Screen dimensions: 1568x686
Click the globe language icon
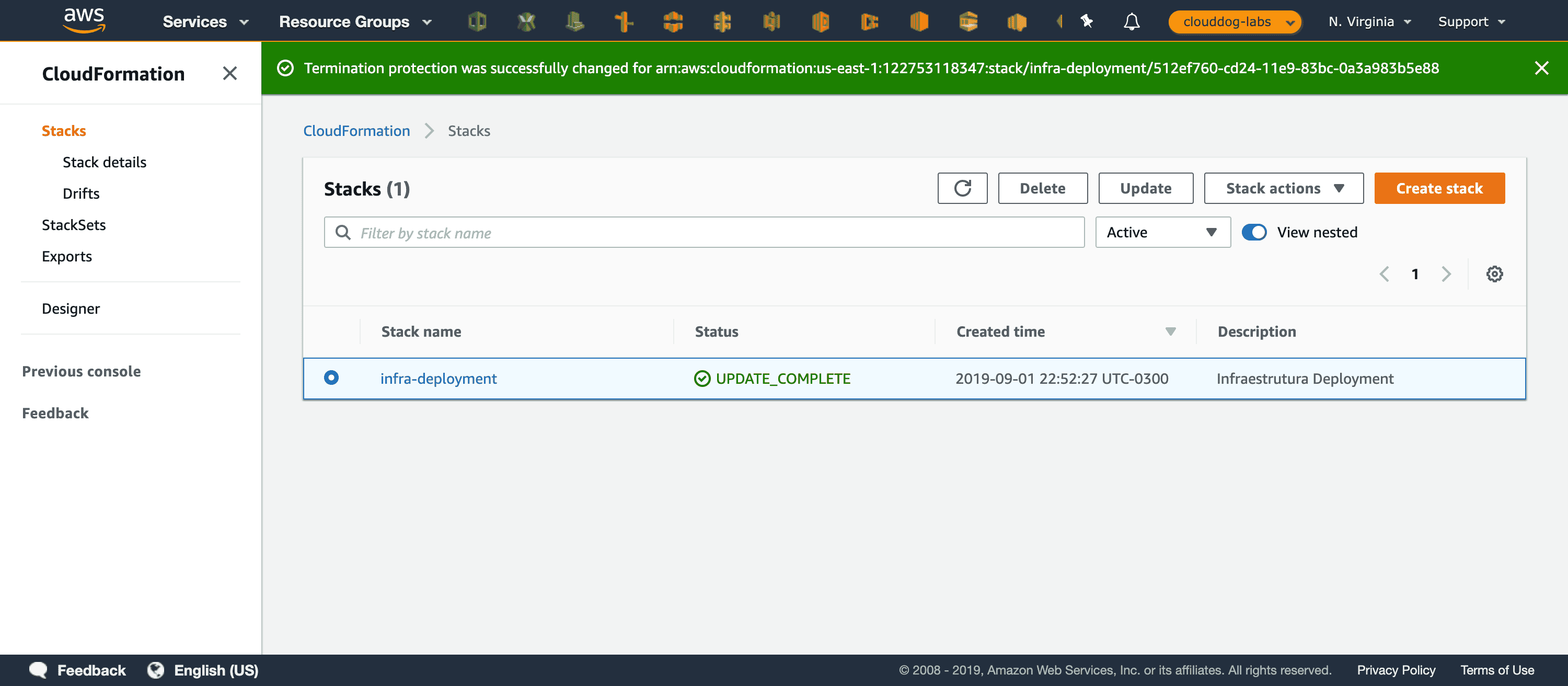tap(156, 670)
